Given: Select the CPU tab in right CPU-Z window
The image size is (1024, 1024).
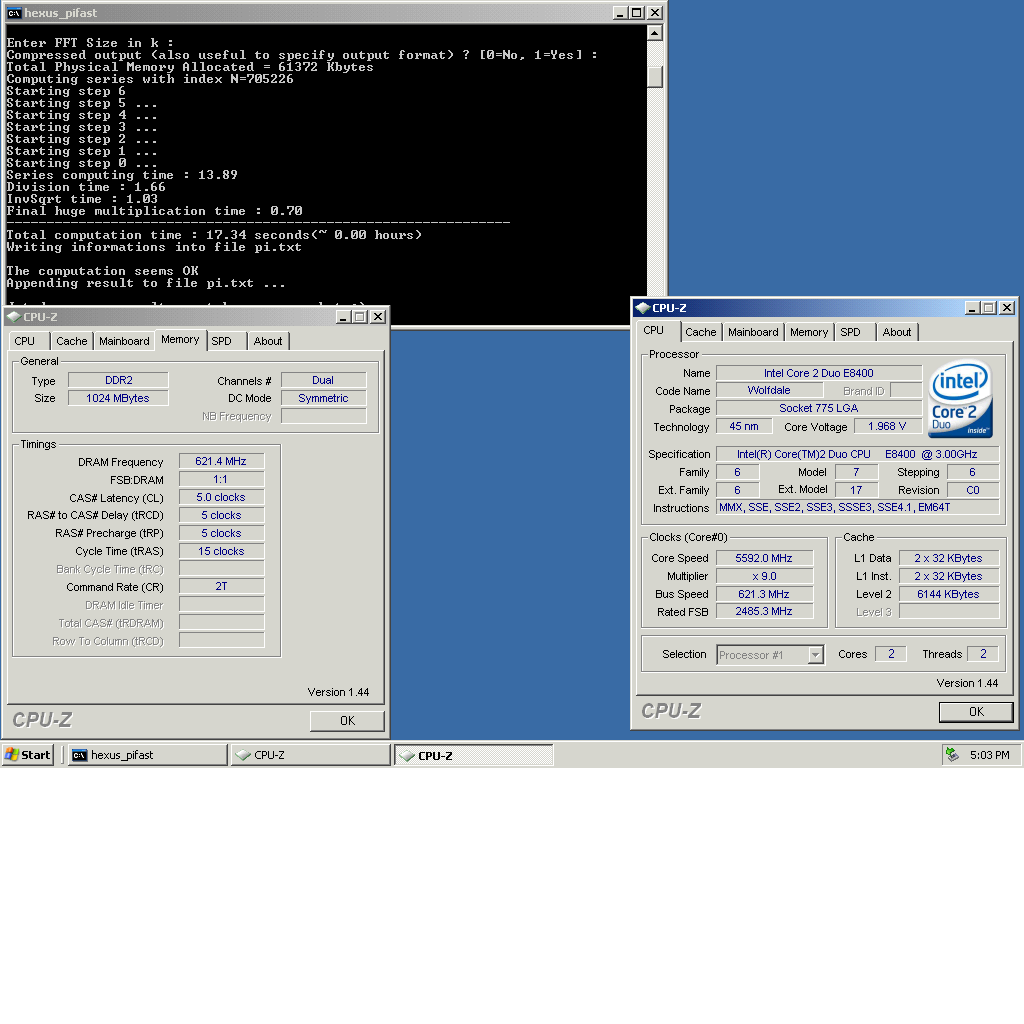Looking at the screenshot, I should 654,330.
